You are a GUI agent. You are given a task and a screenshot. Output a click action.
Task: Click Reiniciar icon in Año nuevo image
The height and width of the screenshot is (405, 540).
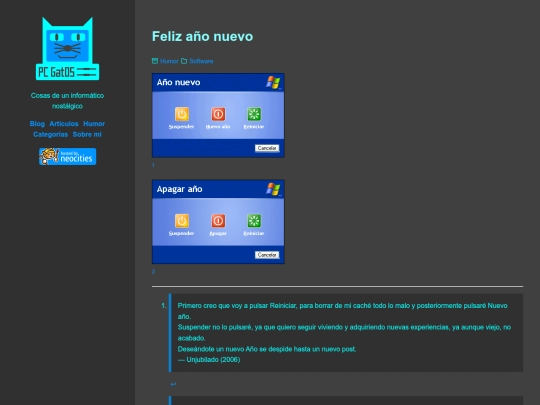click(254, 114)
